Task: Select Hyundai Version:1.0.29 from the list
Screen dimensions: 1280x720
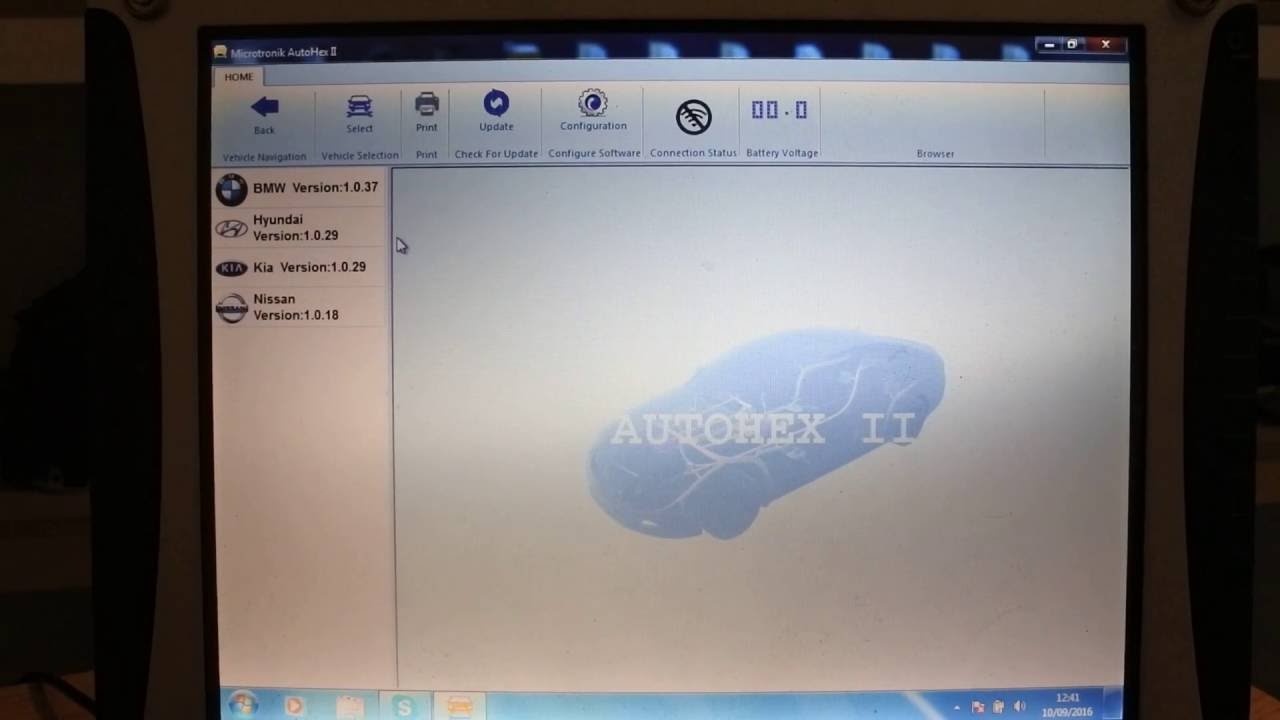Action: pos(300,228)
